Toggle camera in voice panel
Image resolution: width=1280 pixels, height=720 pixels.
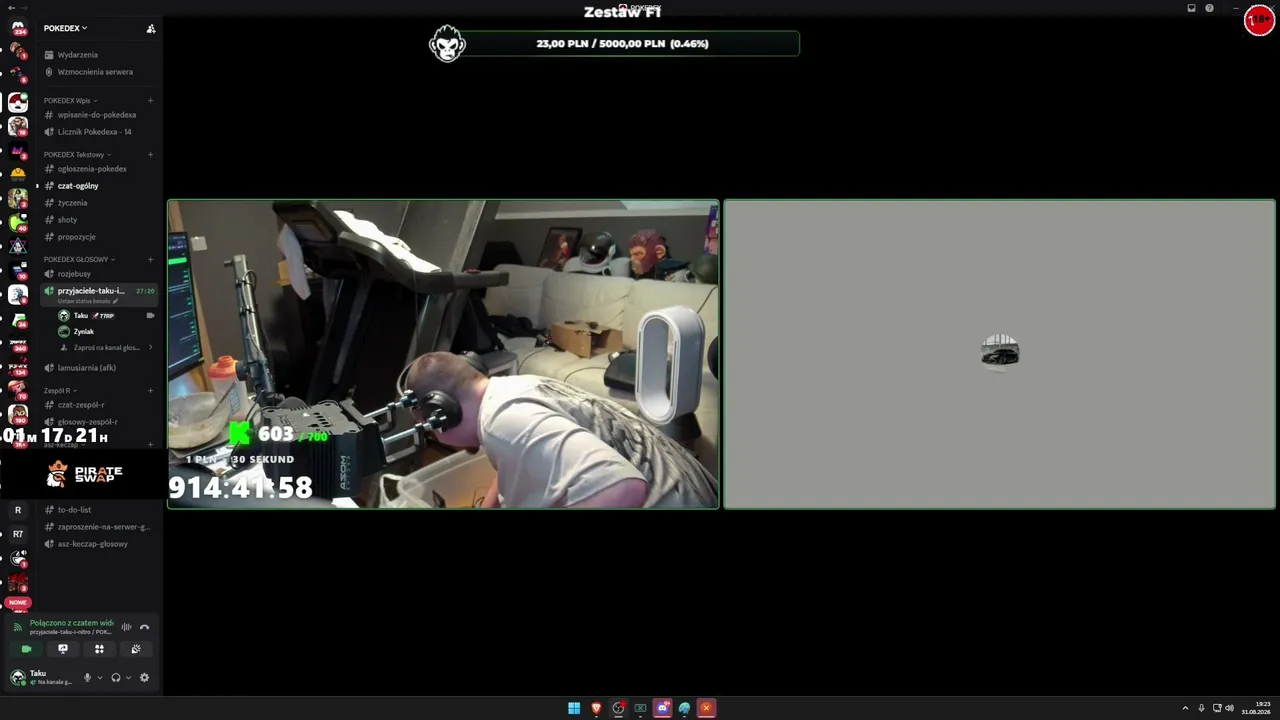point(26,649)
